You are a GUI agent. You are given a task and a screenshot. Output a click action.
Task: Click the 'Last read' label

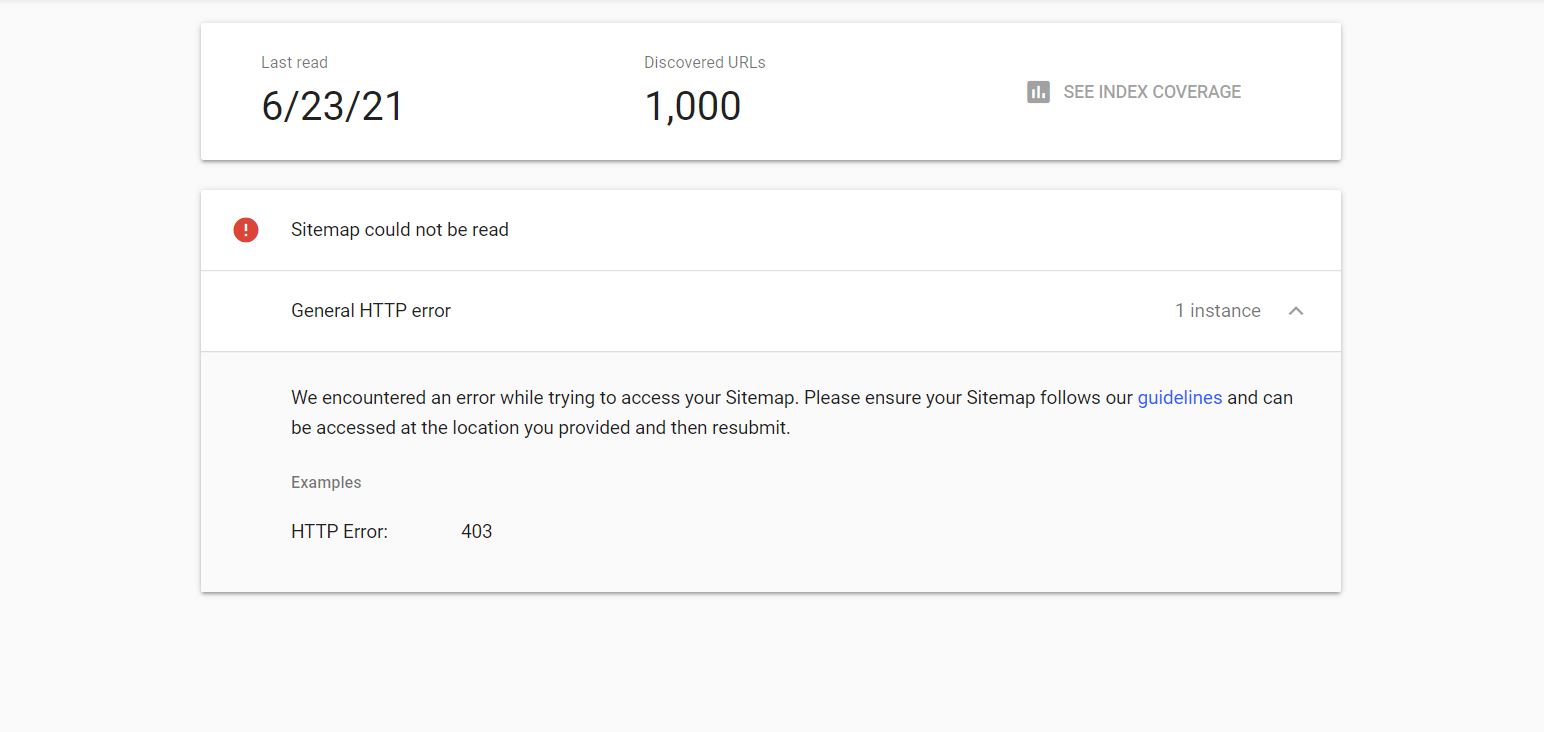(294, 62)
